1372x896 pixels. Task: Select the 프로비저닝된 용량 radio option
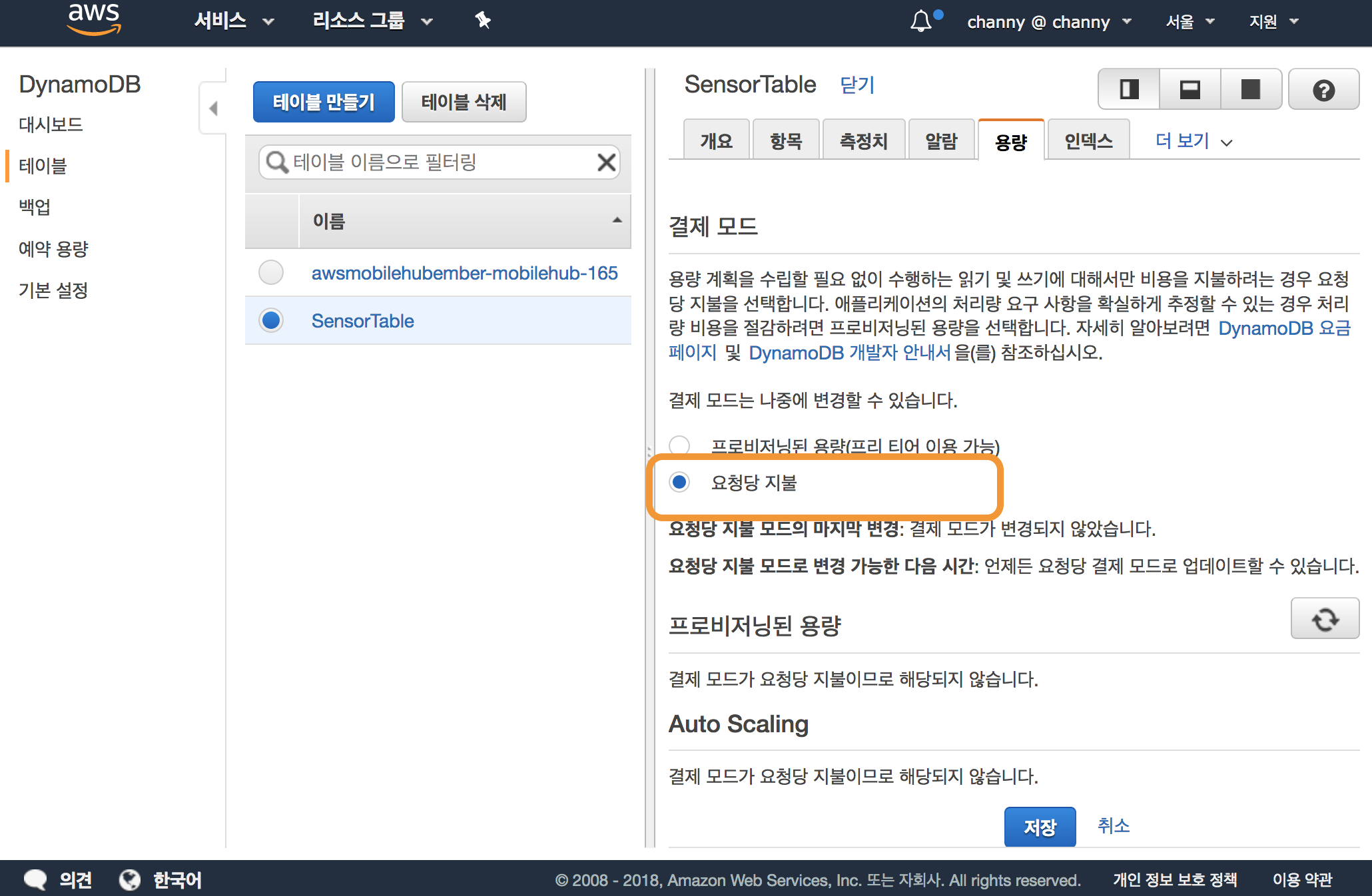pyautogui.click(x=679, y=445)
